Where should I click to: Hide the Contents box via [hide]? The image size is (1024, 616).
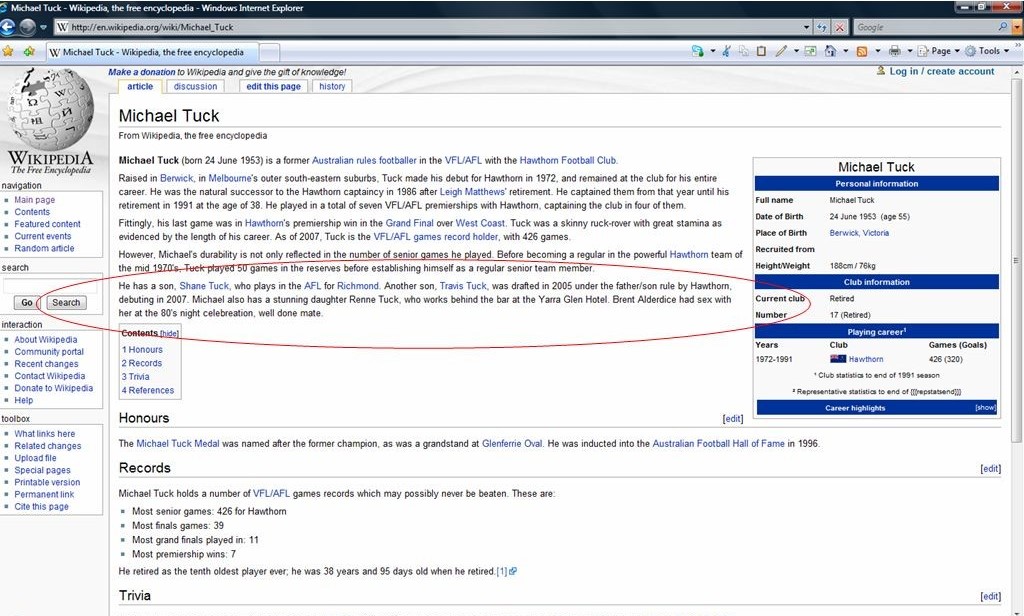tap(170, 333)
